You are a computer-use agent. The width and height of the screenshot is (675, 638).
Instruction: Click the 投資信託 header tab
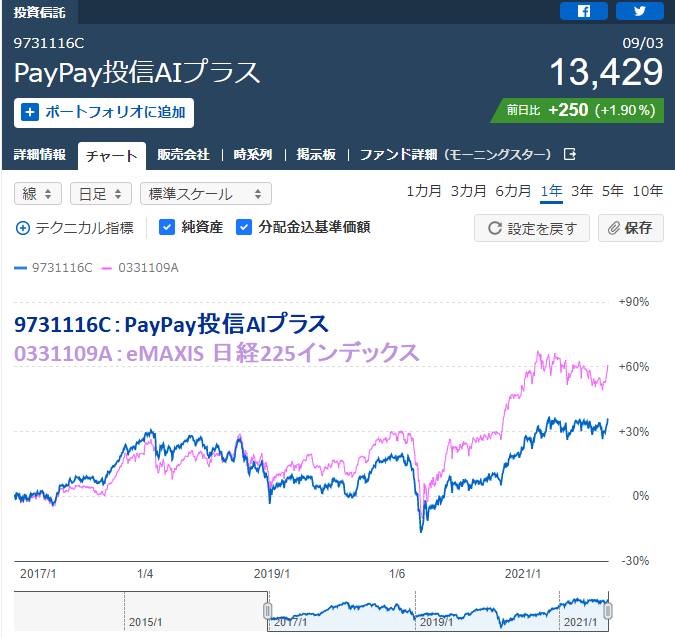[40, 12]
